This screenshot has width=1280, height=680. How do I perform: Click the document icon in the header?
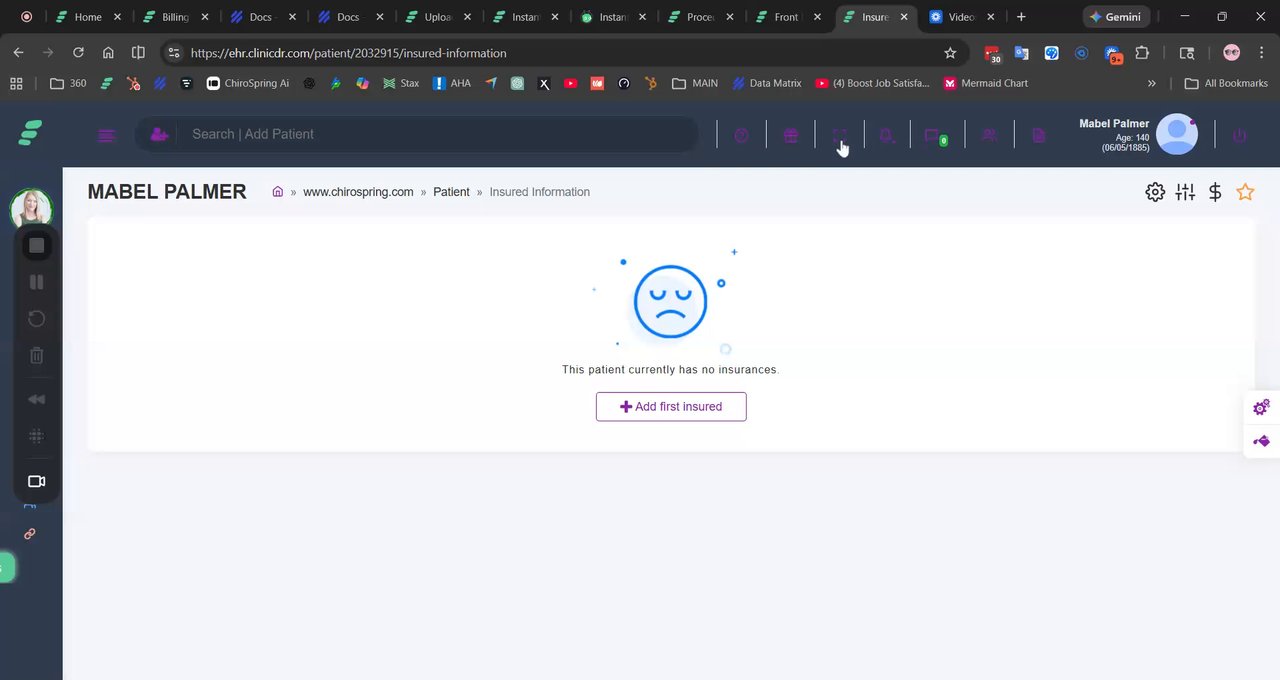[x=1038, y=135]
